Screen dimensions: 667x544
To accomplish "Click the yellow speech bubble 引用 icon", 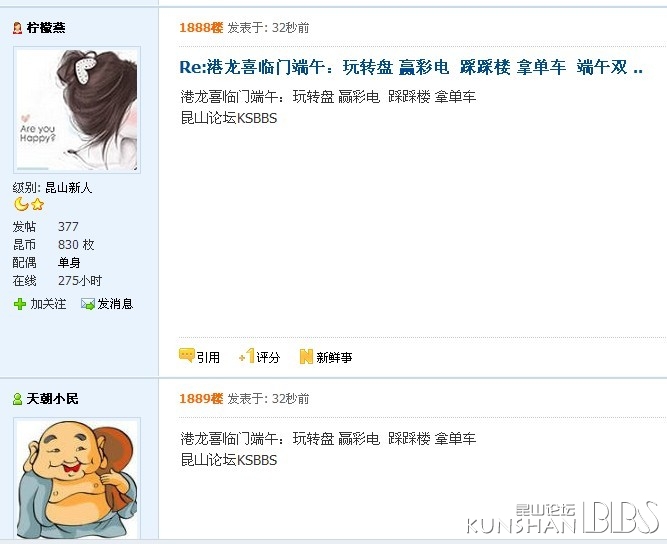I will tap(187, 355).
